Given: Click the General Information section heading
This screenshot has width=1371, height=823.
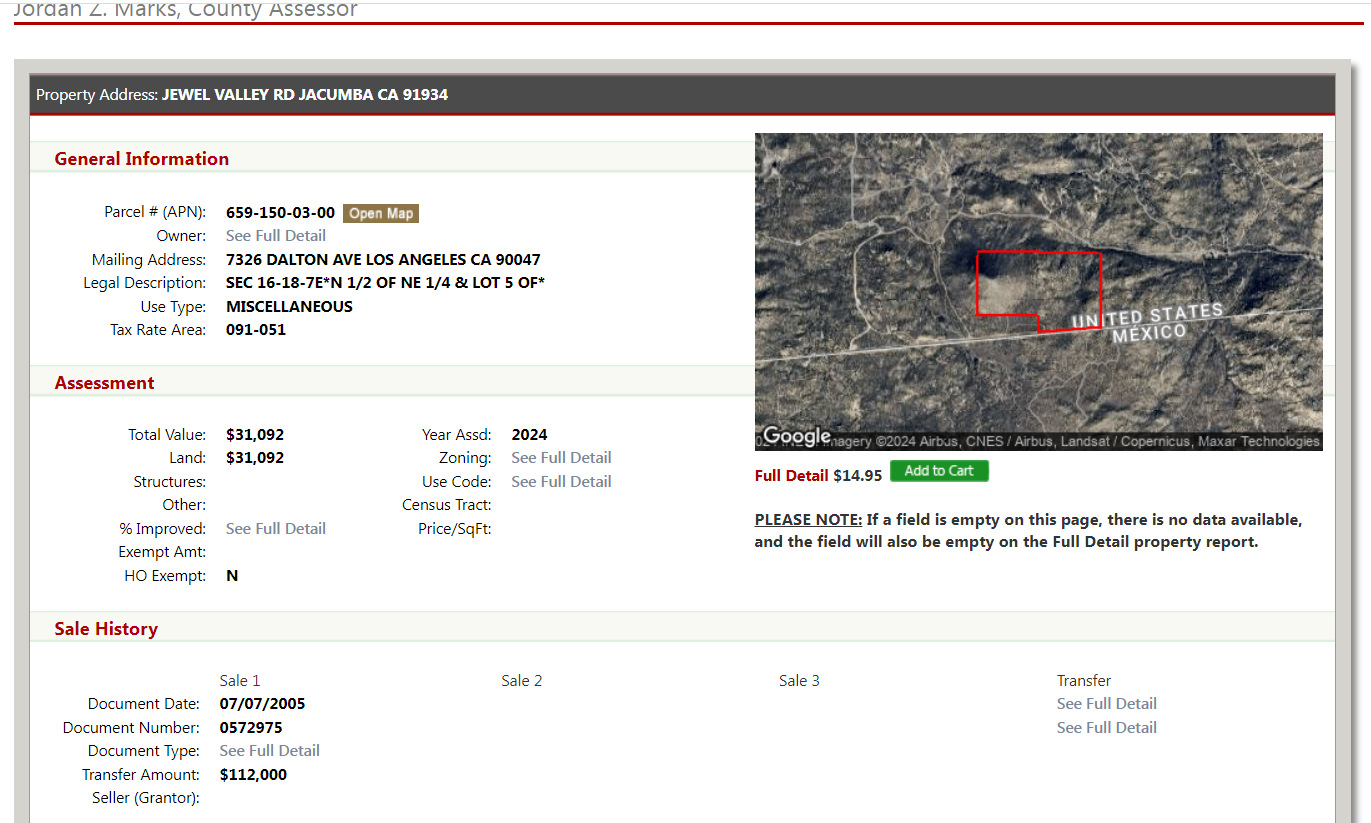Looking at the screenshot, I should click(141, 159).
